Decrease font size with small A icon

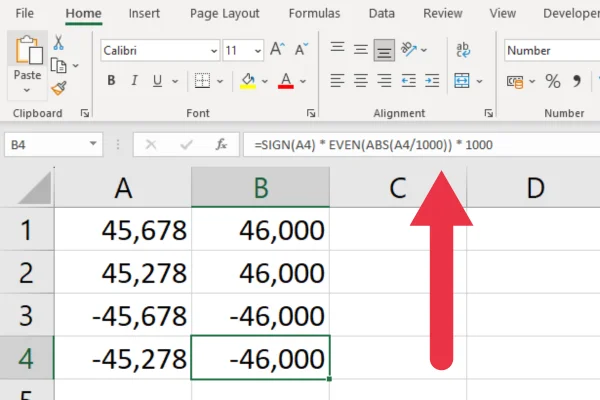[301, 49]
